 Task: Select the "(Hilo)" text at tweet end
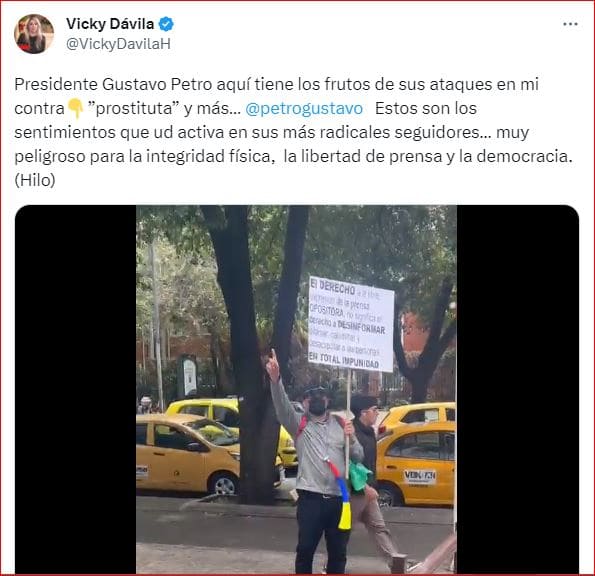tap(35, 180)
